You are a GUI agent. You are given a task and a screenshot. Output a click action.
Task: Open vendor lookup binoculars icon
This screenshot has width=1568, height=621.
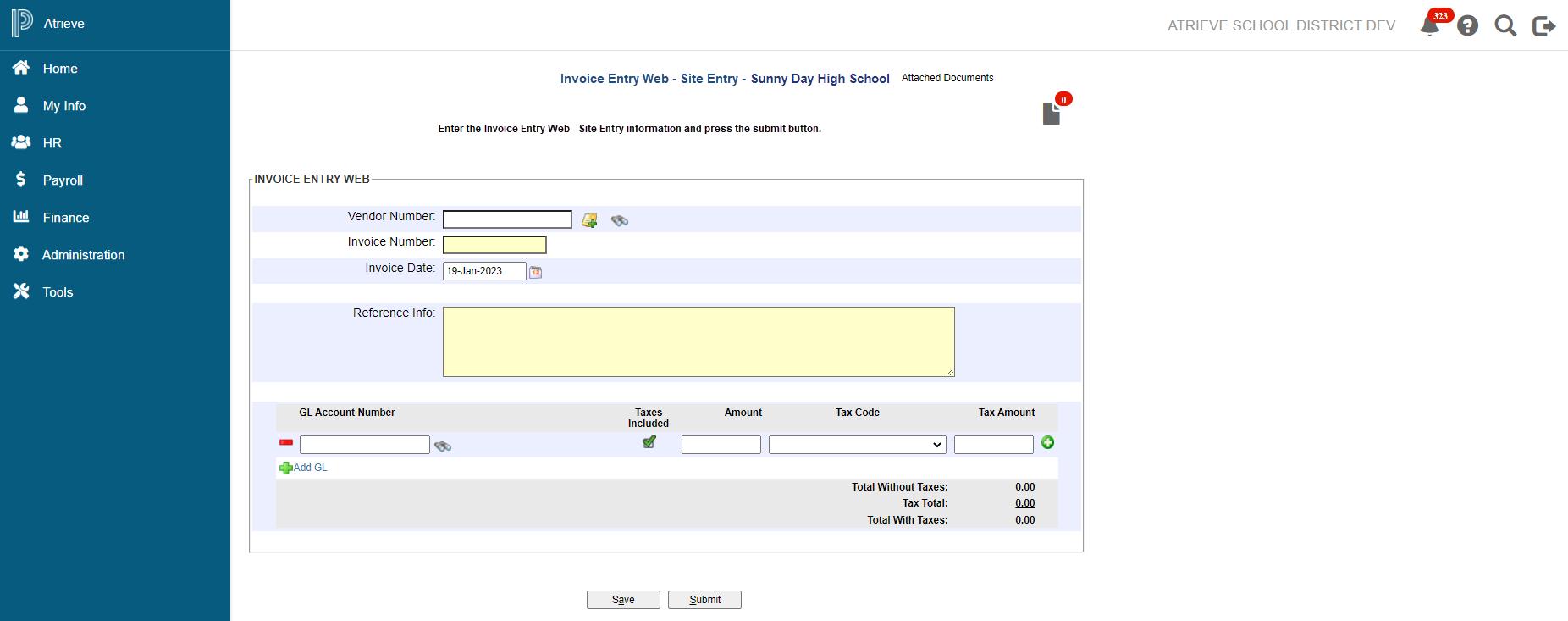click(620, 220)
